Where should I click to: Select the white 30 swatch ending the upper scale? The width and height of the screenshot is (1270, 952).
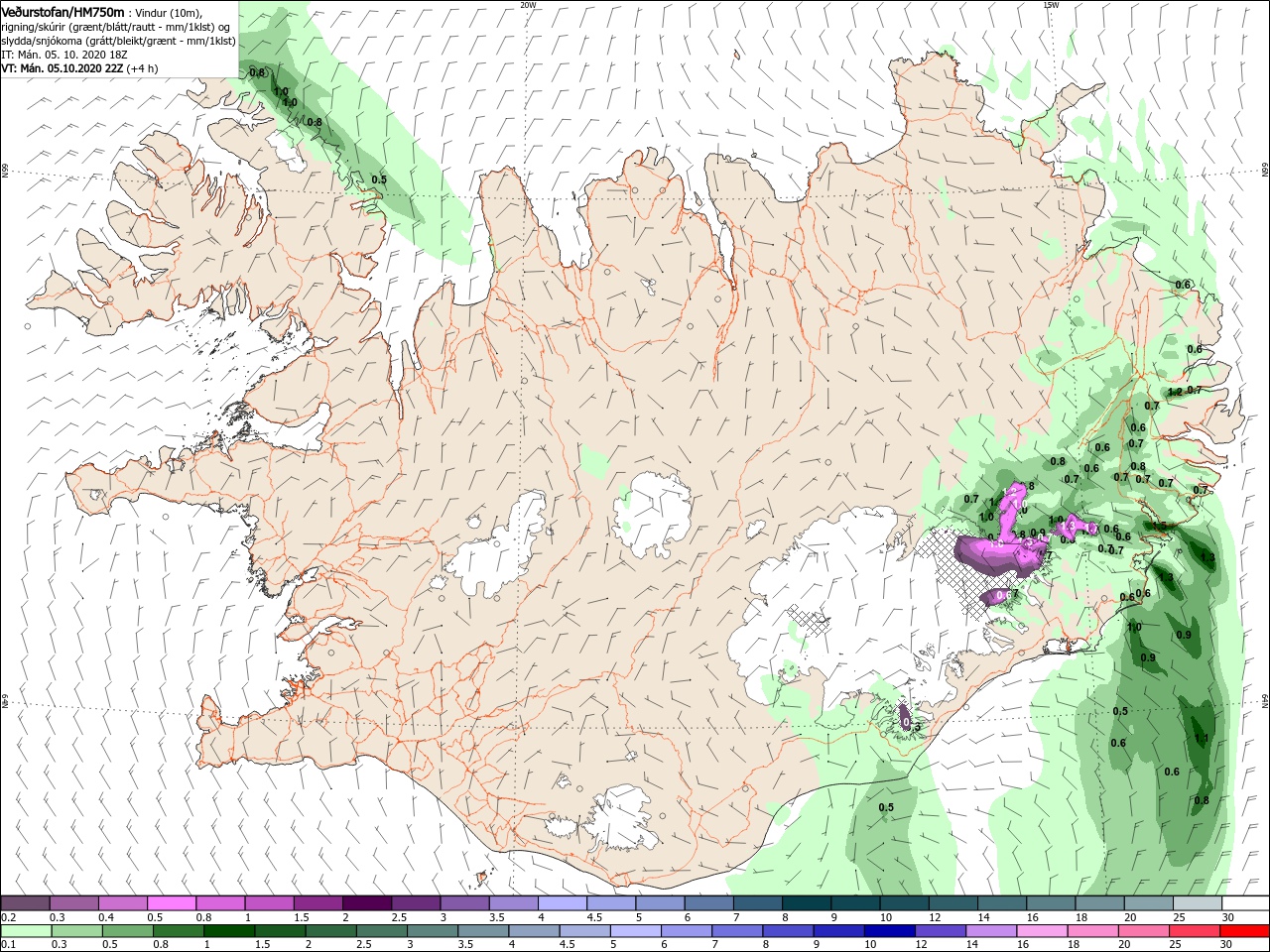click(x=1245, y=903)
